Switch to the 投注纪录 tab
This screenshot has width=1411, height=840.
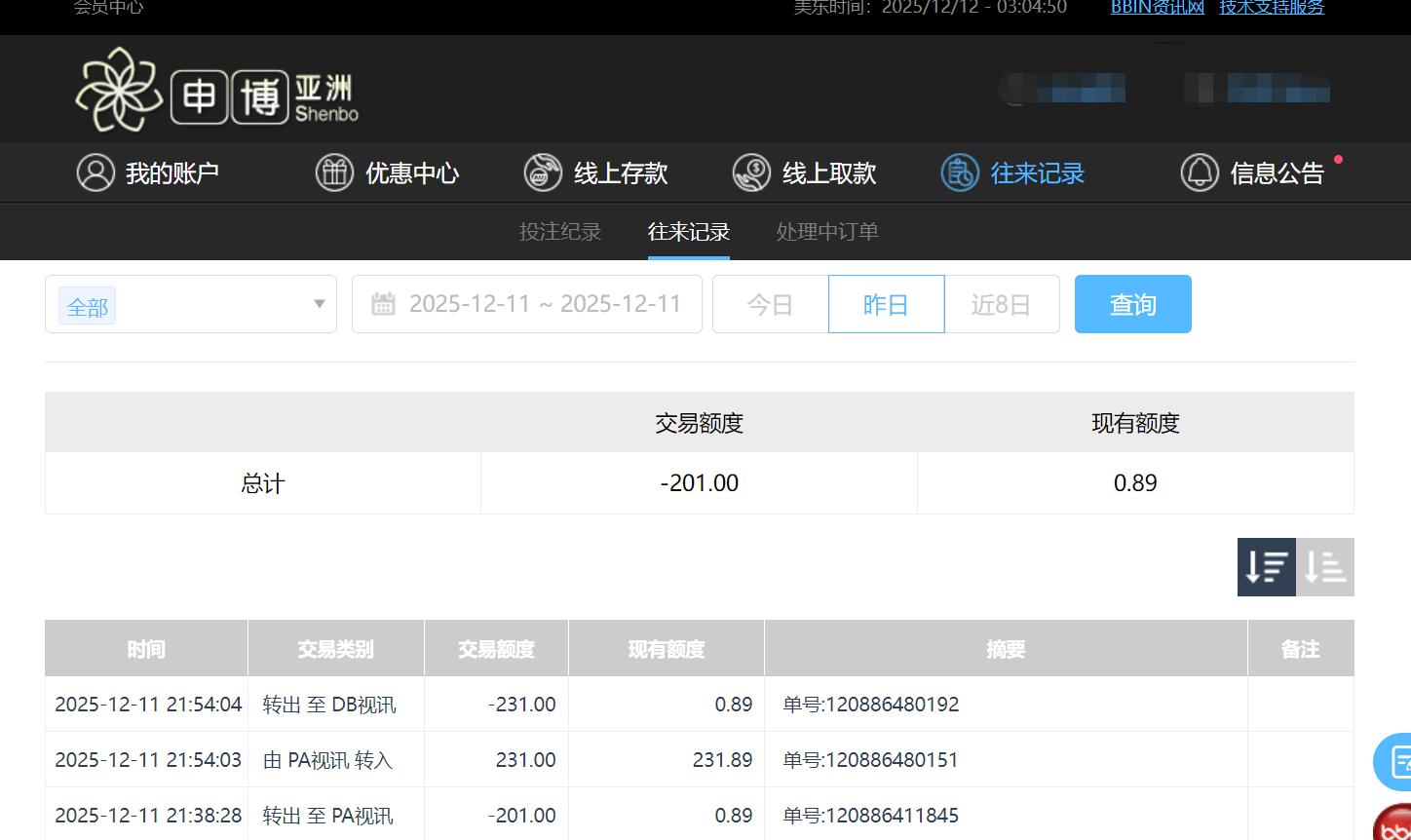point(560,232)
